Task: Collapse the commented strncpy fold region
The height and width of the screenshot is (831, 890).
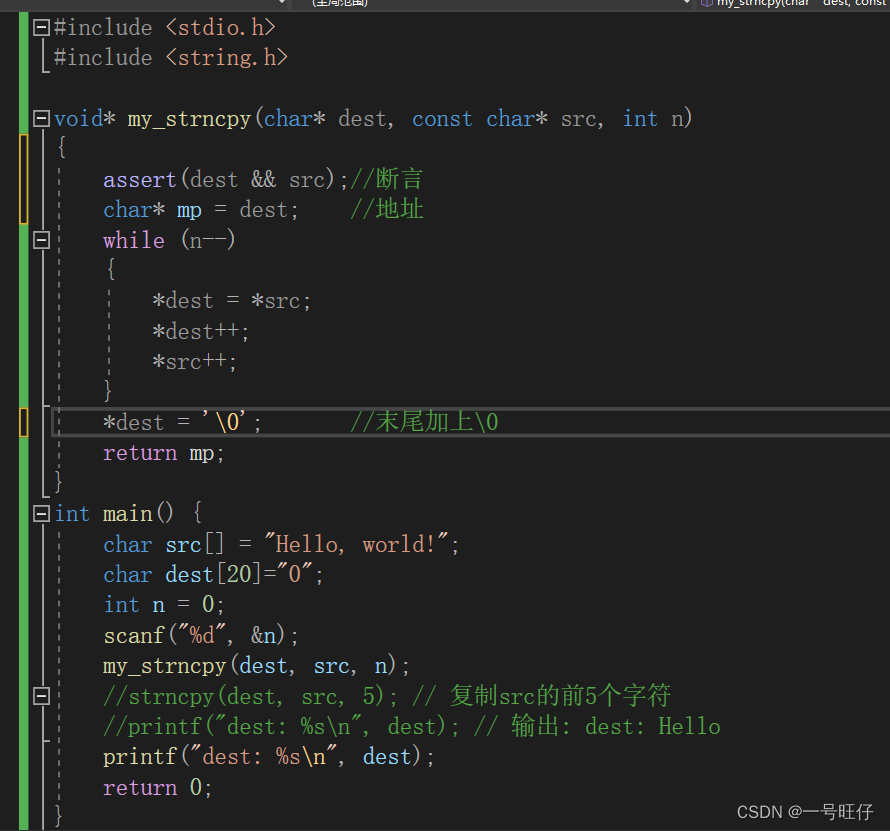Action: click(x=41, y=695)
